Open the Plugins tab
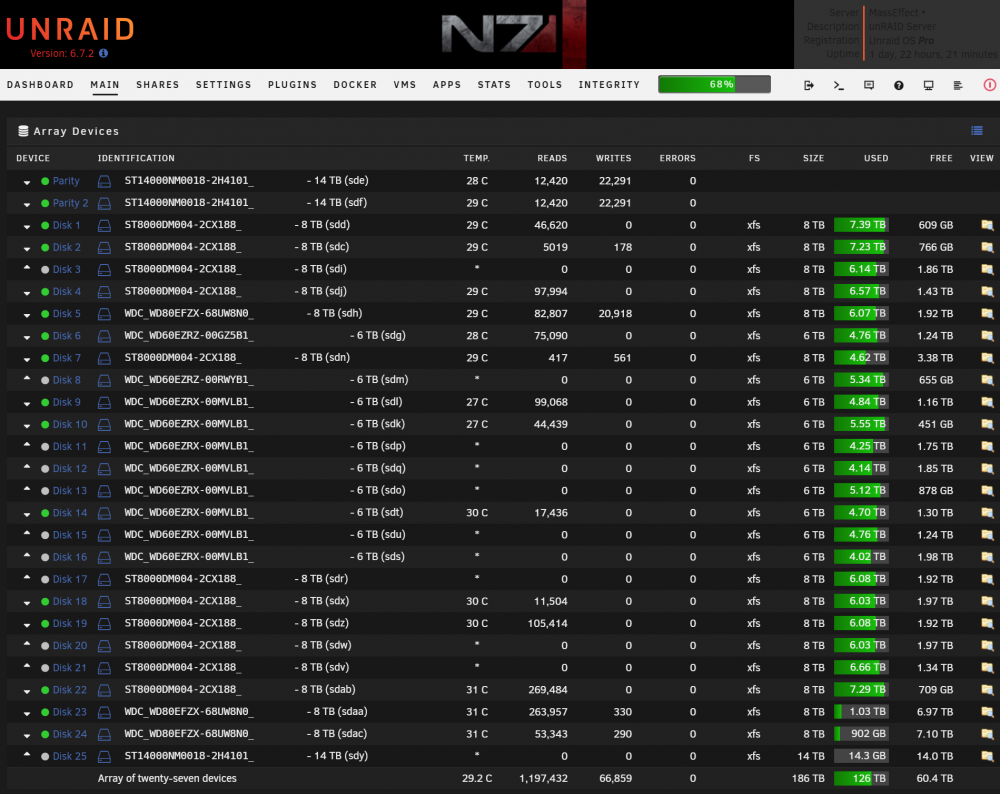The height and width of the screenshot is (794, 1000). pos(292,85)
